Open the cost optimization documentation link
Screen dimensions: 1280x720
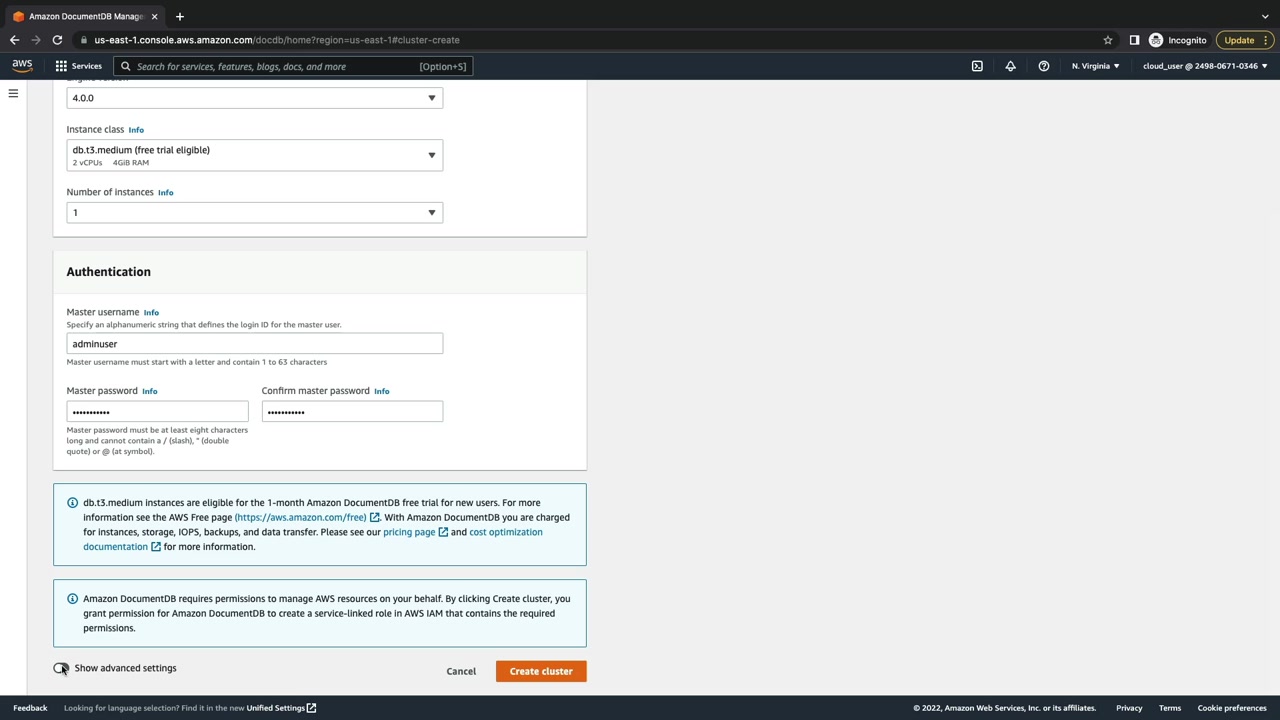pyautogui.click(x=313, y=539)
